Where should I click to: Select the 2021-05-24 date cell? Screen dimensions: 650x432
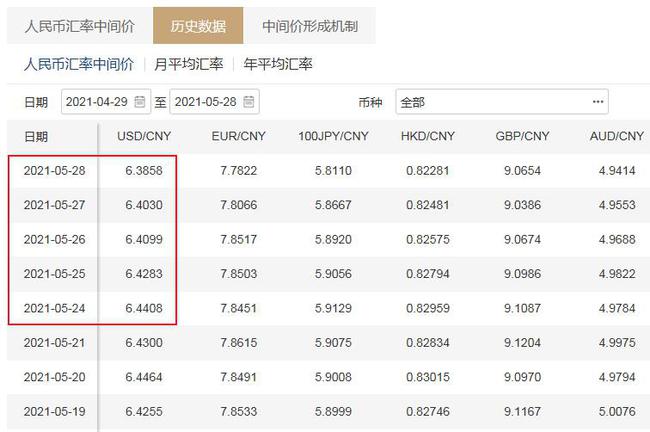pos(54,308)
